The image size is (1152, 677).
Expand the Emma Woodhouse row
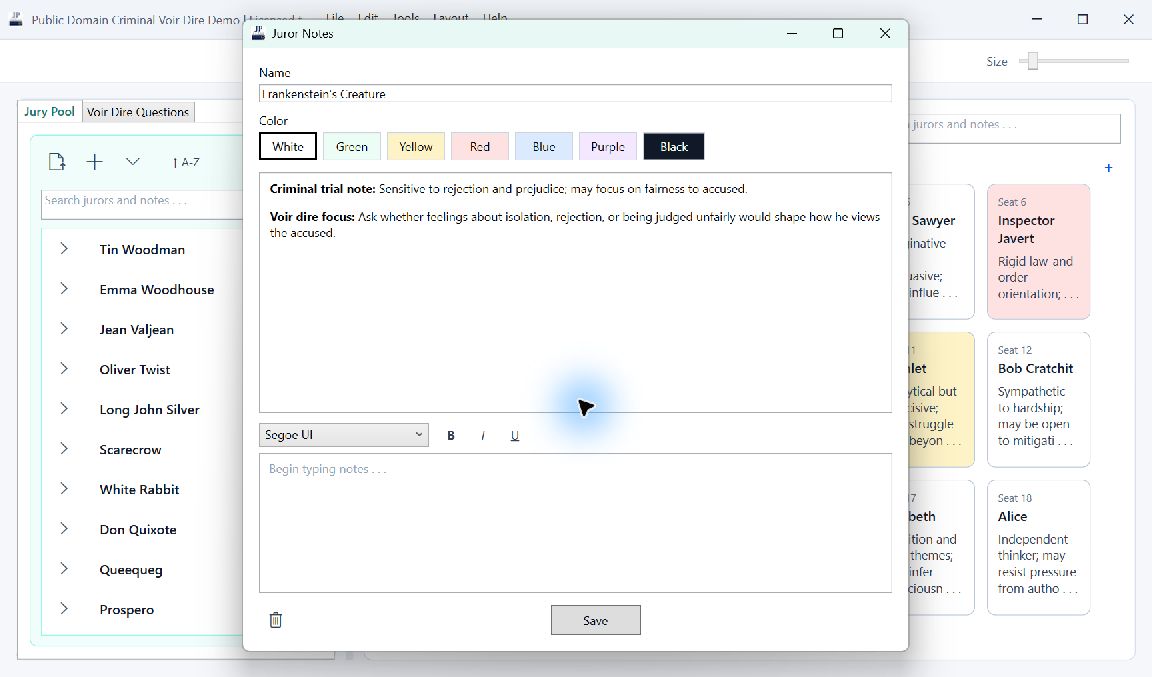pos(64,289)
